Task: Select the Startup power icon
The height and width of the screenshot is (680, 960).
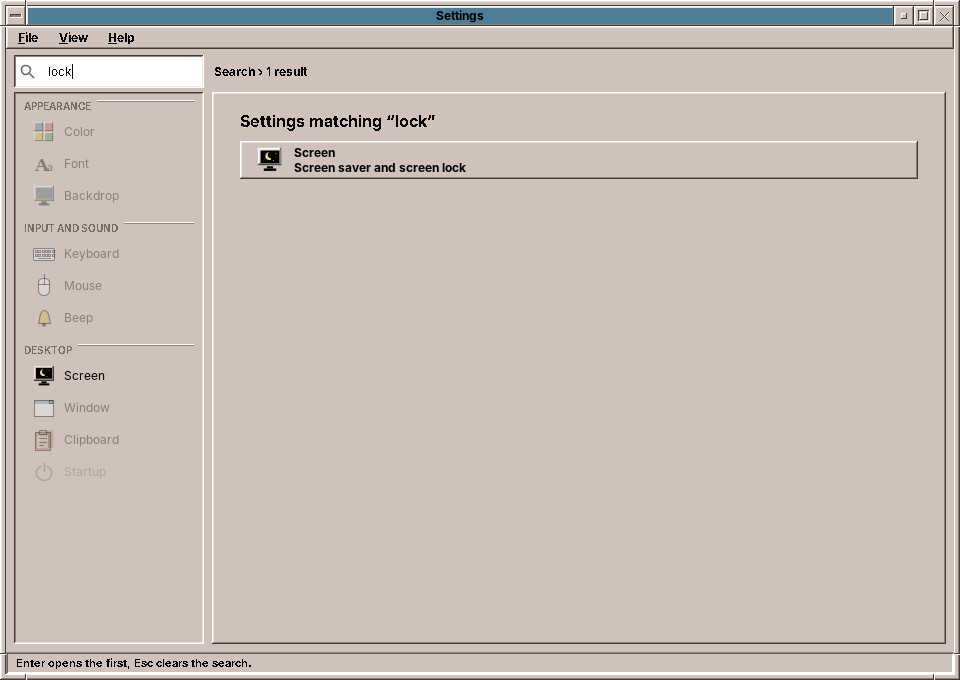Action: click(x=43, y=472)
